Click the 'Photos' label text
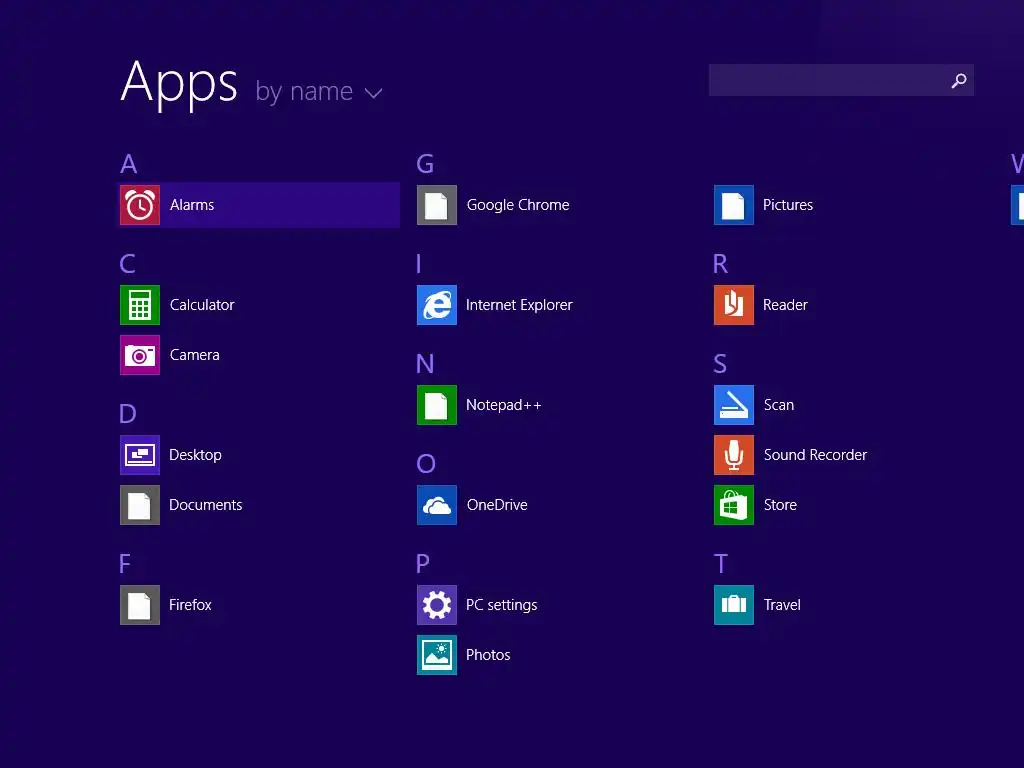The width and height of the screenshot is (1024, 768). [488, 655]
